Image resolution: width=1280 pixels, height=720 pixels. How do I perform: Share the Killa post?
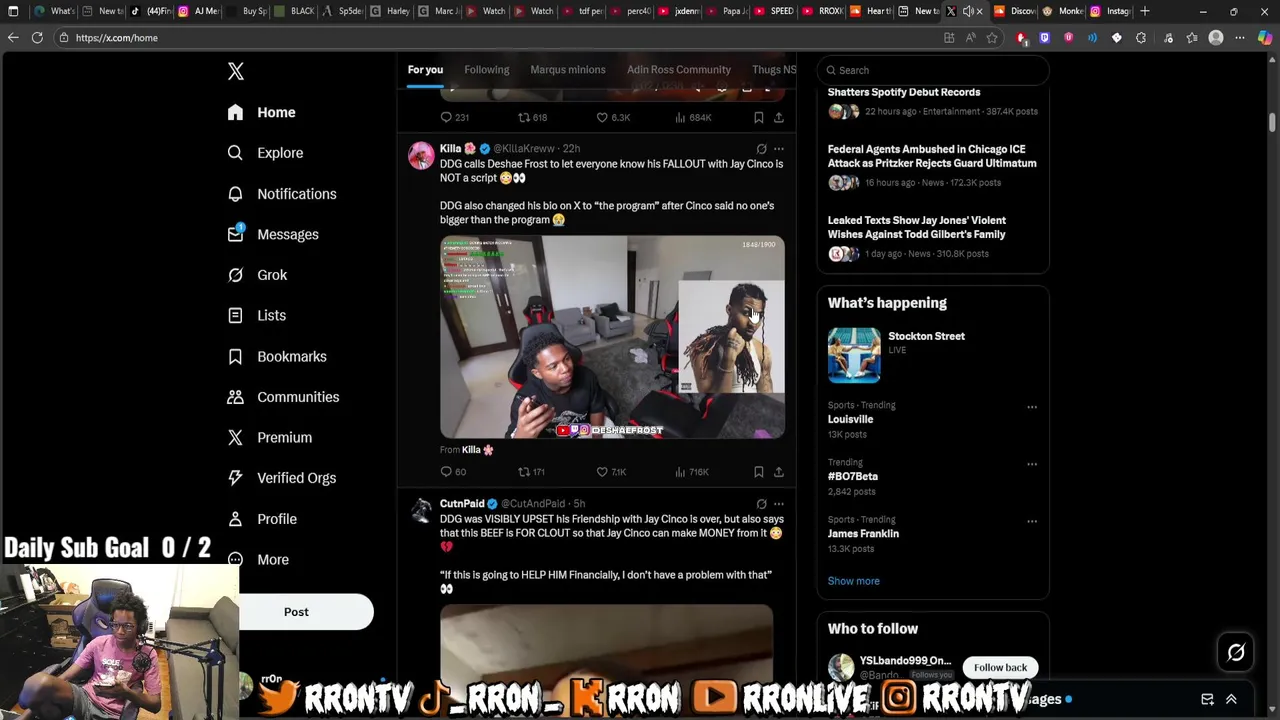click(779, 472)
